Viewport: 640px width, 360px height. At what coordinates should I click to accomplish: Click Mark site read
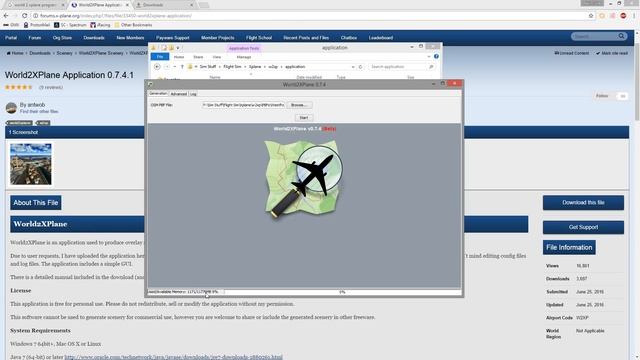pos(612,53)
